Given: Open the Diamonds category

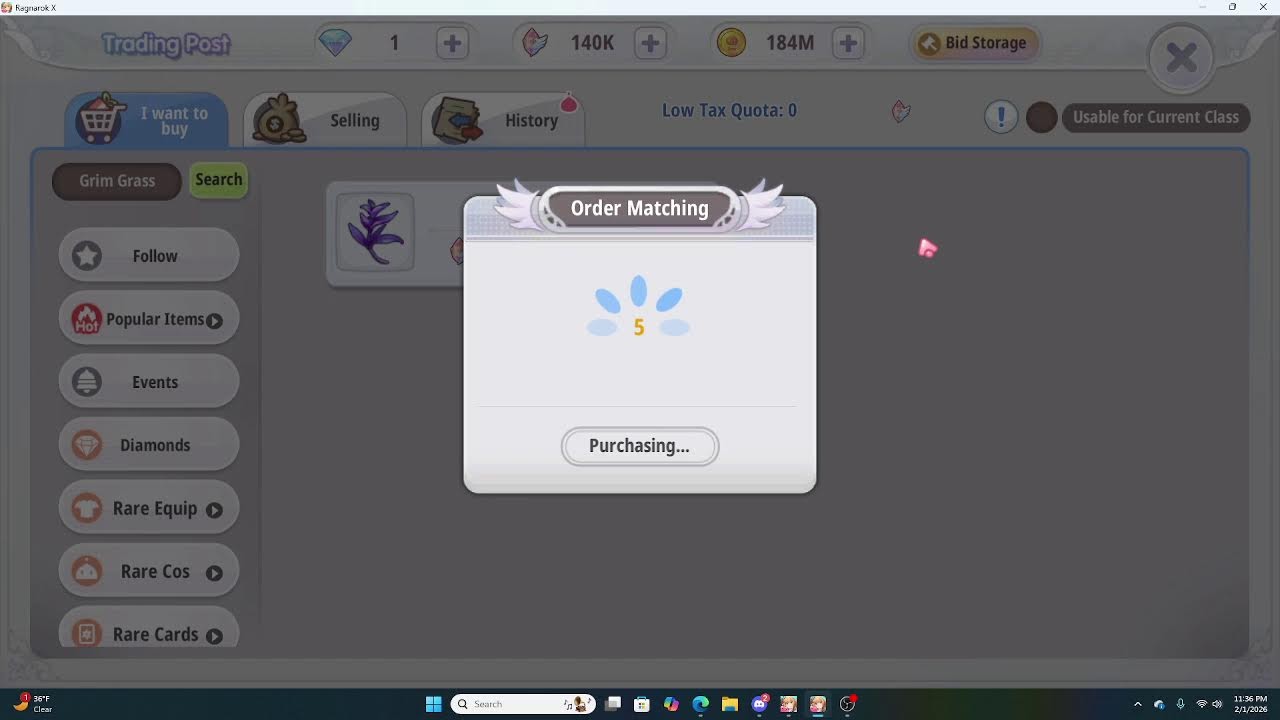Looking at the screenshot, I should 149,445.
